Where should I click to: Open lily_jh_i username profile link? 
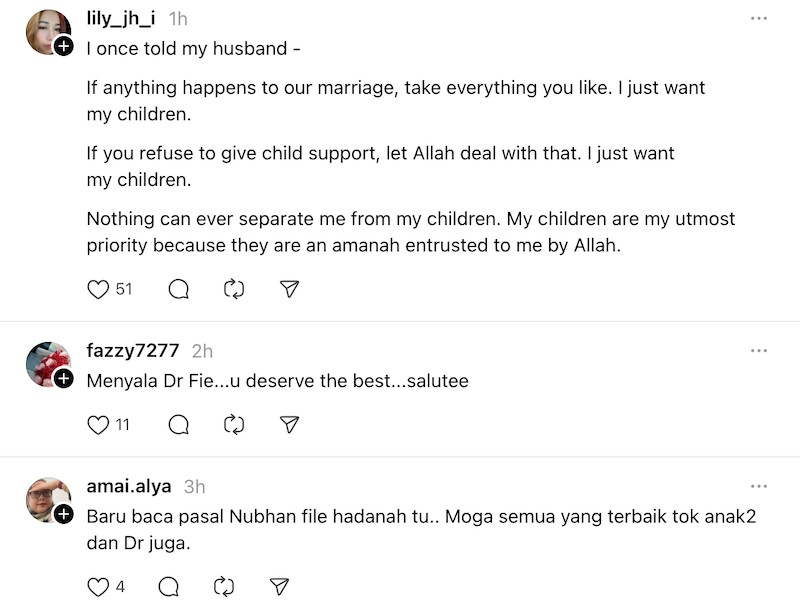tap(122, 19)
